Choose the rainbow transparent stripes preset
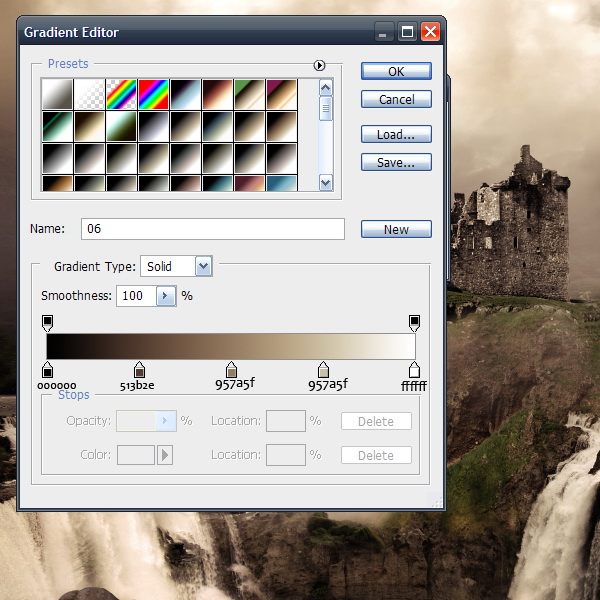The width and height of the screenshot is (600, 600). coord(121,94)
